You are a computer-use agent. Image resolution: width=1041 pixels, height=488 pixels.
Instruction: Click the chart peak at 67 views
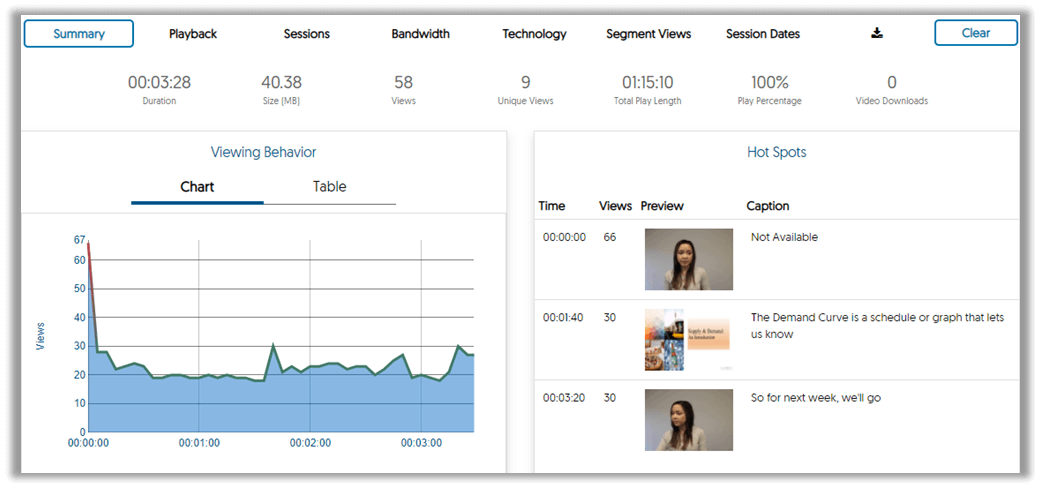coord(88,243)
